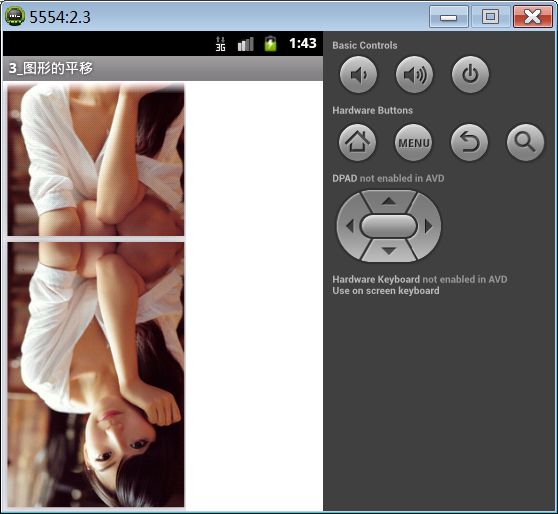
Task: Tap the signal strength bars icon
Action: 246,44
